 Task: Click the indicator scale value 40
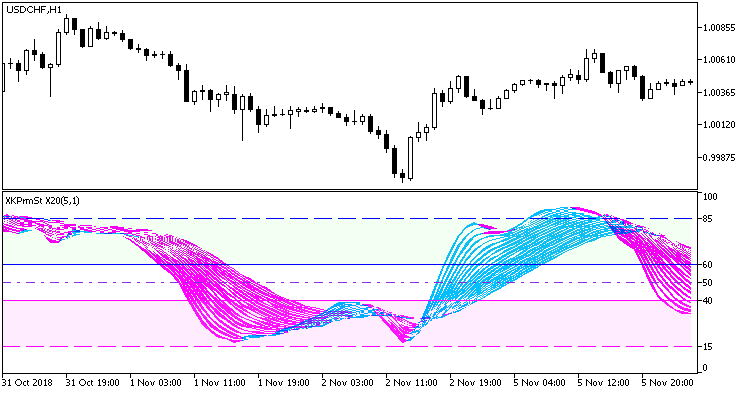(x=707, y=301)
